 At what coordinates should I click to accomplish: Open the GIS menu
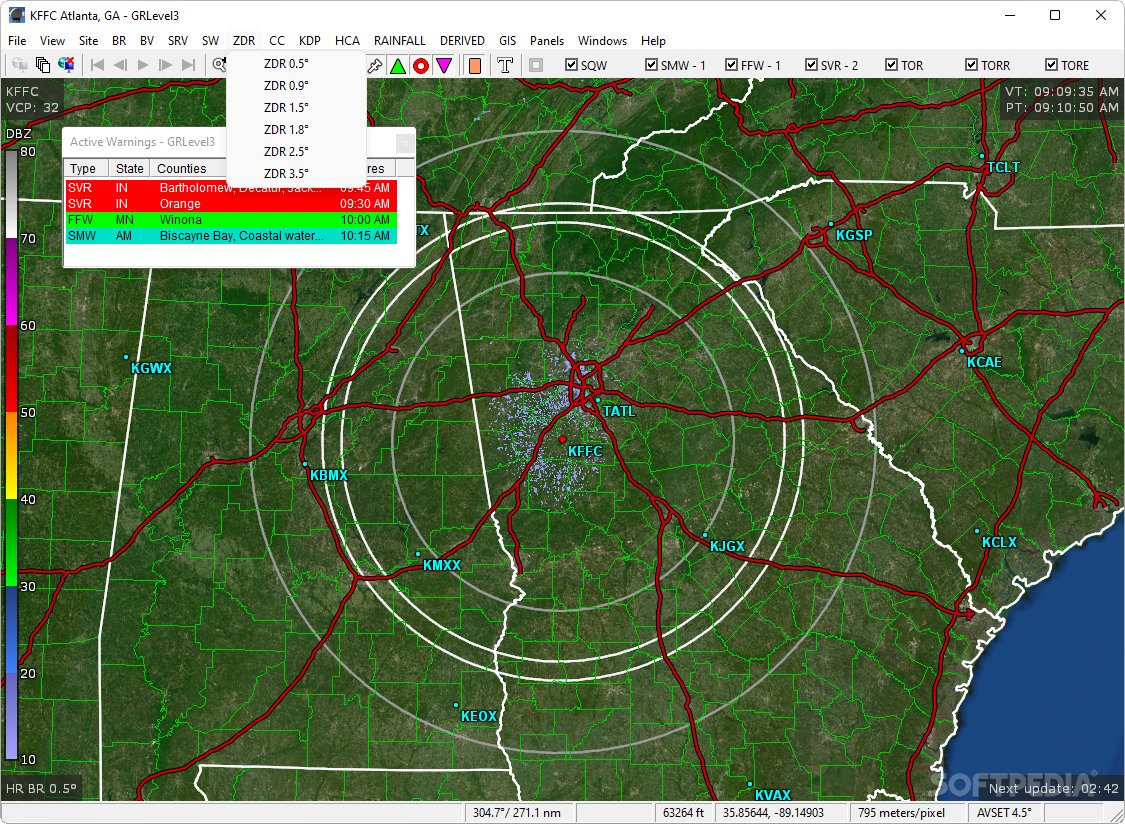(x=508, y=41)
